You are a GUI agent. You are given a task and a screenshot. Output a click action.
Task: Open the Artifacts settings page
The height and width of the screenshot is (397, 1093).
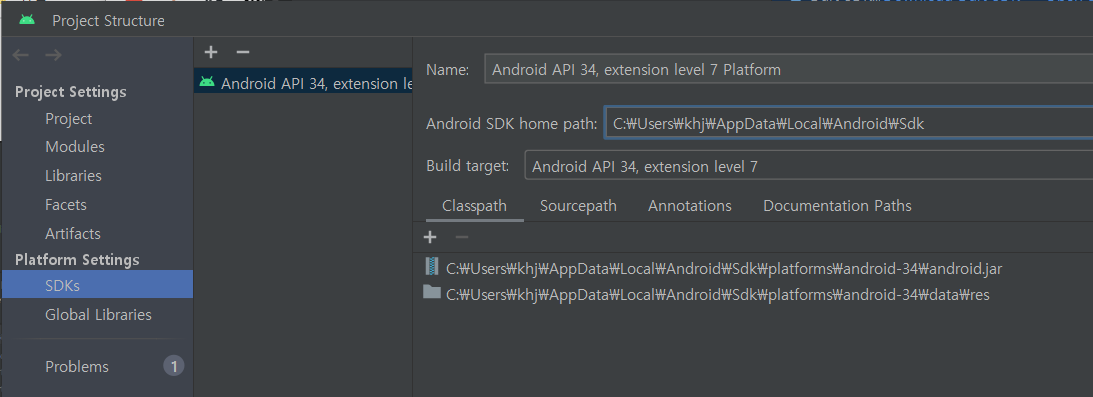tap(72, 234)
